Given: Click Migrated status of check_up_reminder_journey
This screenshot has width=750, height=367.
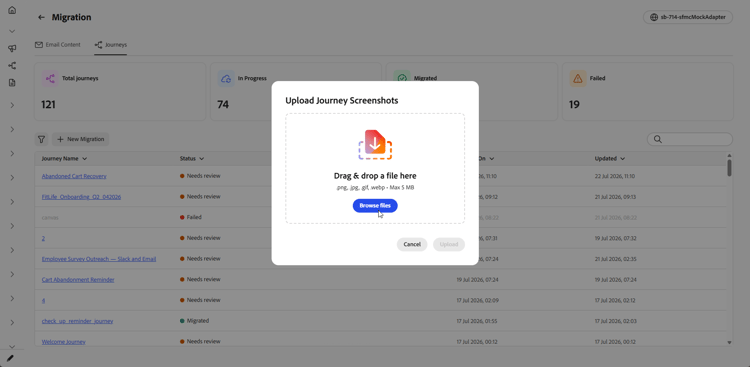Looking at the screenshot, I should click(x=195, y=321).
